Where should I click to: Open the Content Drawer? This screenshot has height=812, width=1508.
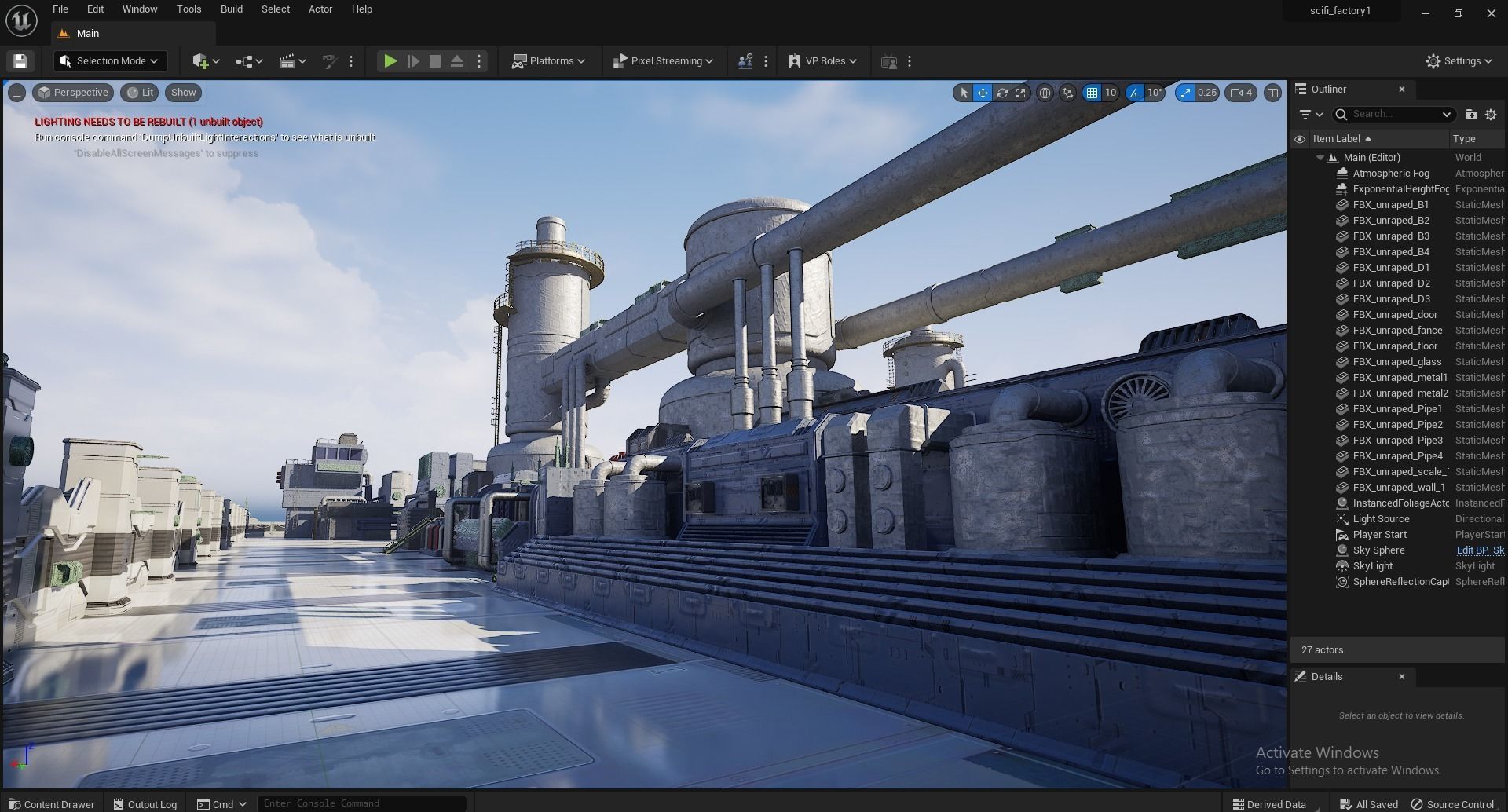pyautogui.click(x=52, y=804)
